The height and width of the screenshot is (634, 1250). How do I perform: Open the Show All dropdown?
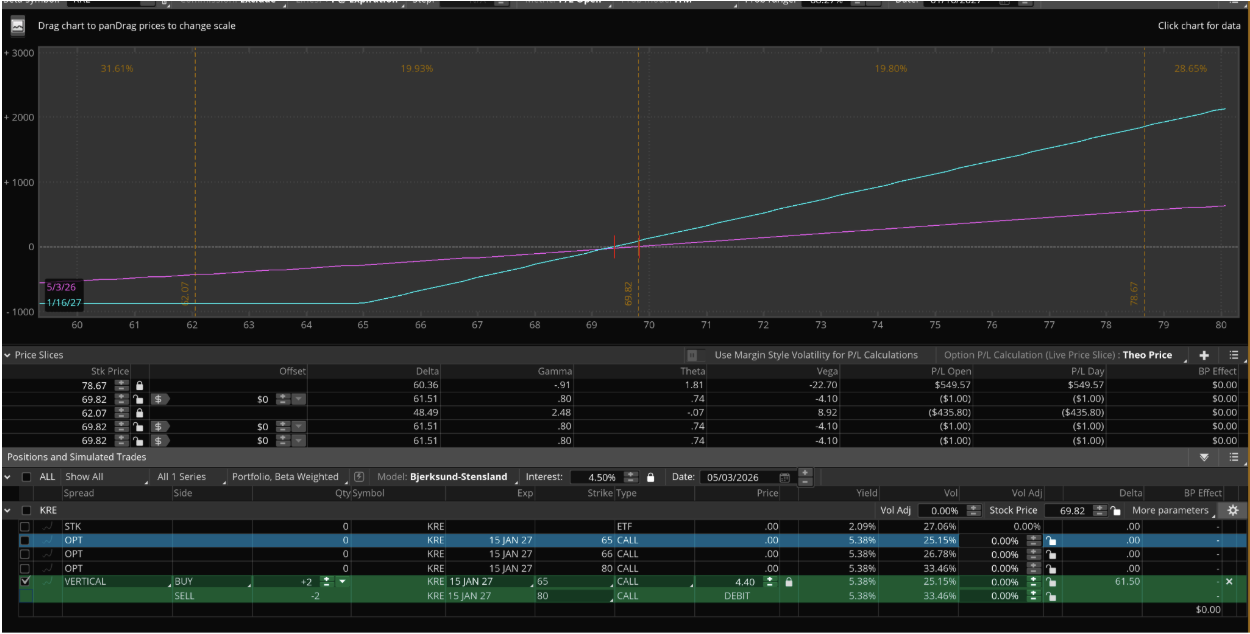tap(103, 477)
